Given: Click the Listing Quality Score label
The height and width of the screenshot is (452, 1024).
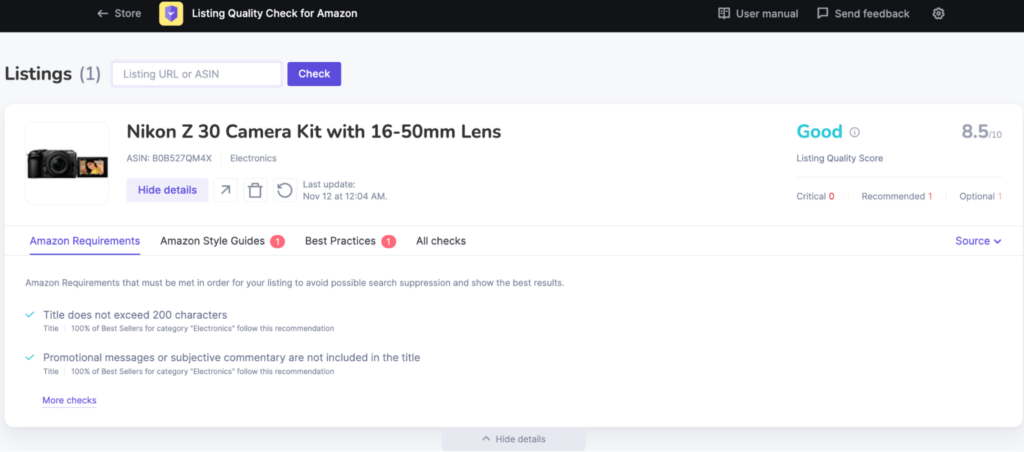Looking at the screenshot, I should tap(839, 158).
